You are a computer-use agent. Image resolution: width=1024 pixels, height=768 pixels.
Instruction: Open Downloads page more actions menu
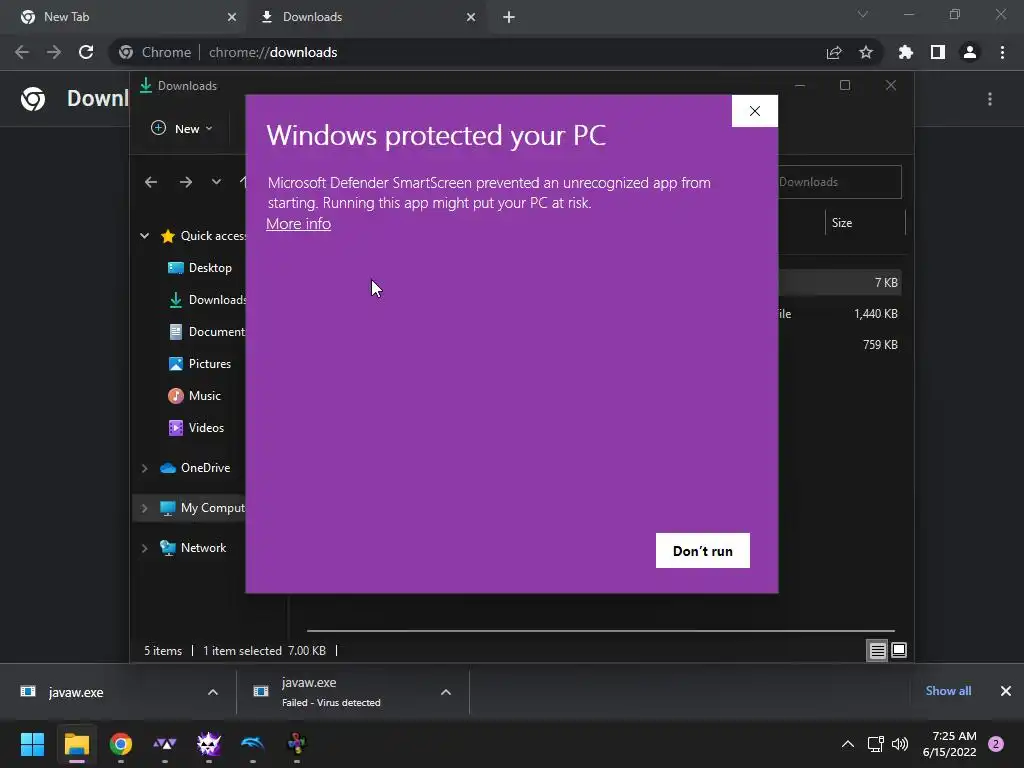pos(990,99)
